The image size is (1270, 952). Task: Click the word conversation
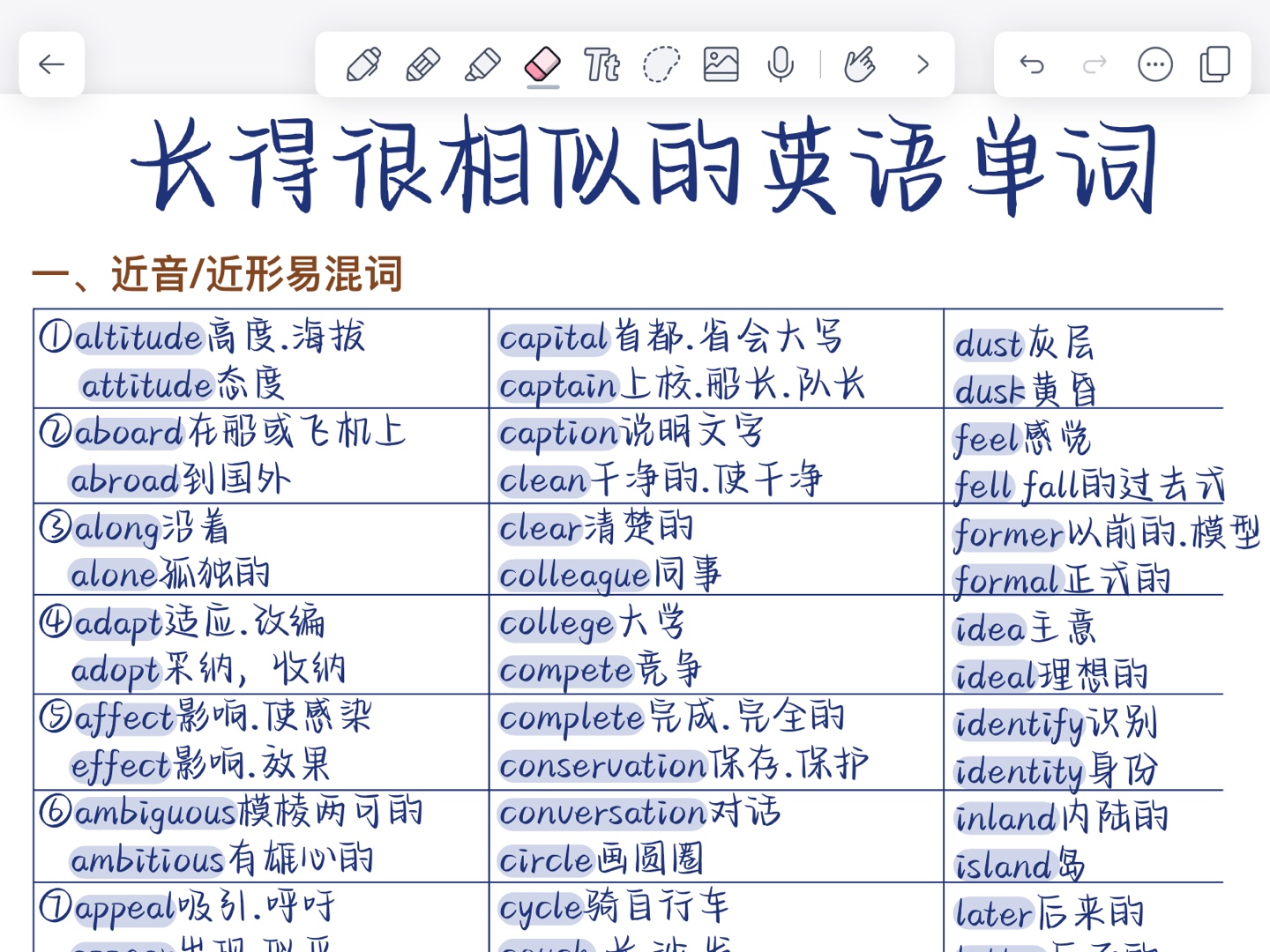[603, 814]
